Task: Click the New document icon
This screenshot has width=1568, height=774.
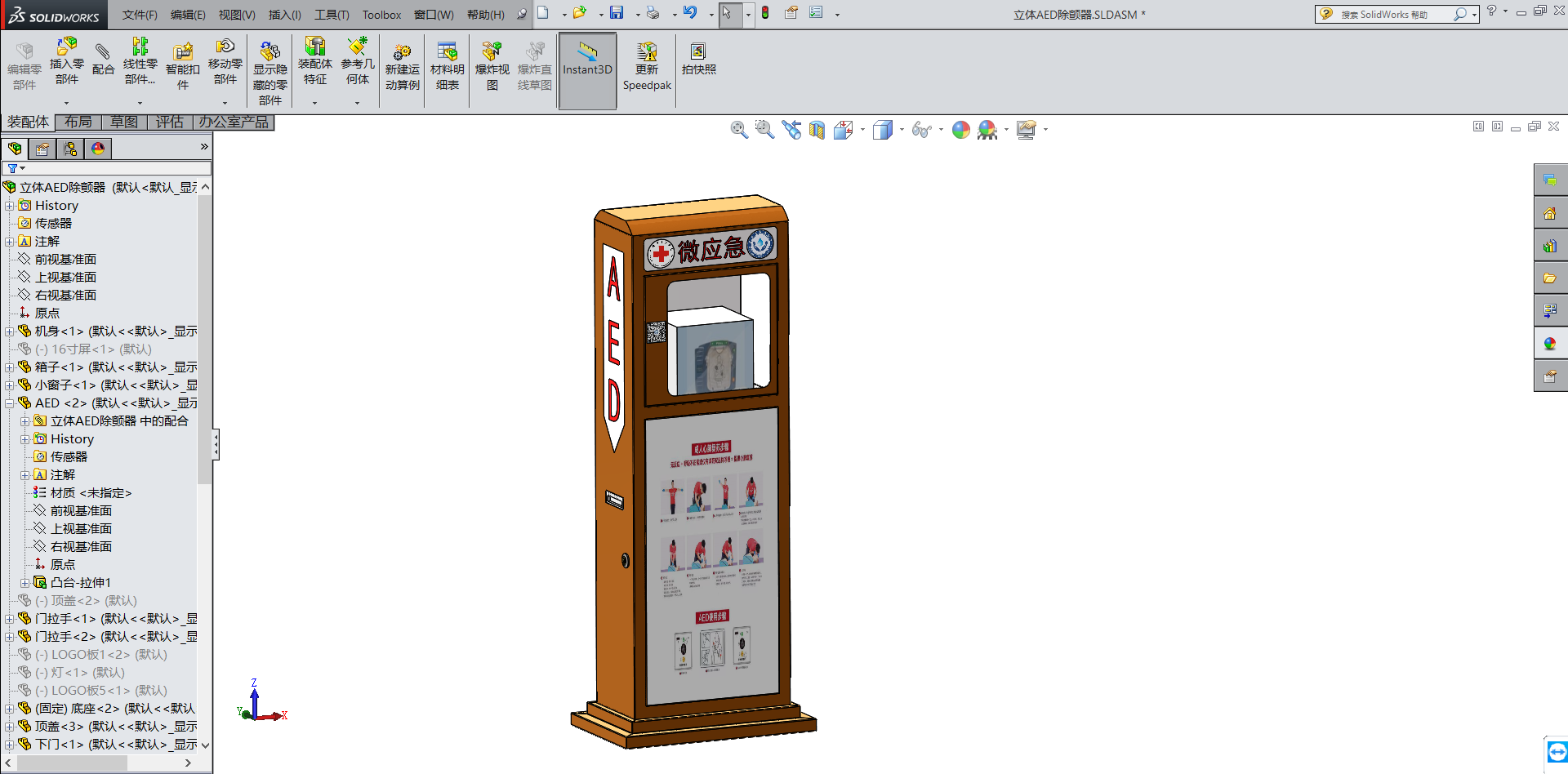Action: click(543, 13)
